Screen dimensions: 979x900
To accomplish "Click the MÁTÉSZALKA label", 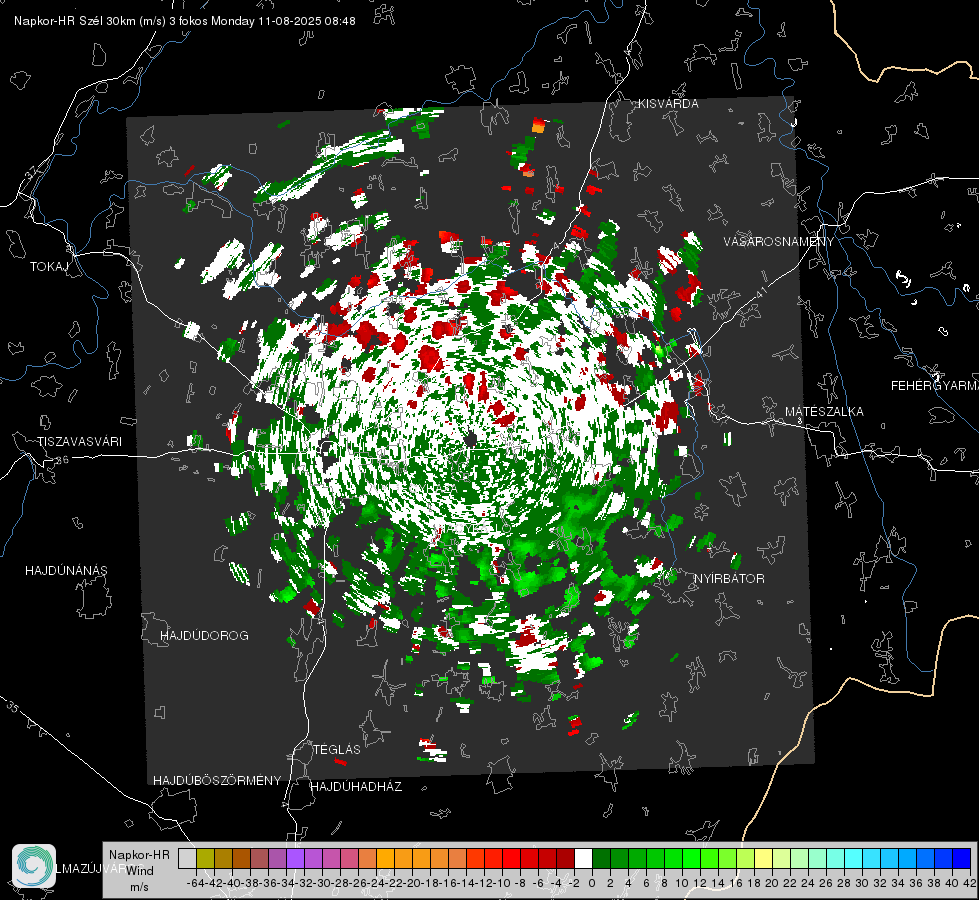I will coord(824,412).
